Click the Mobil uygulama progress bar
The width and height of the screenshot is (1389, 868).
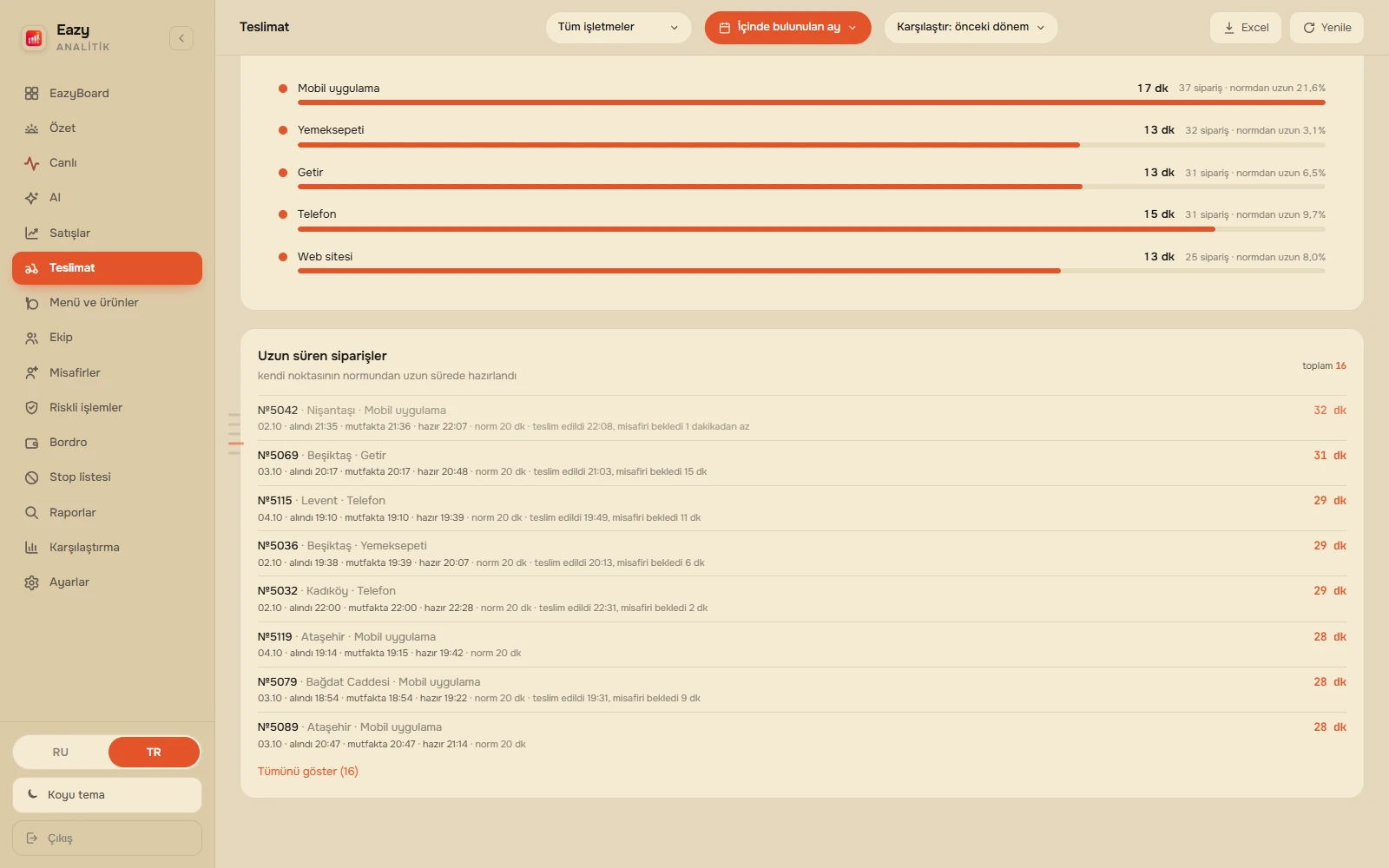coord(812,102)
